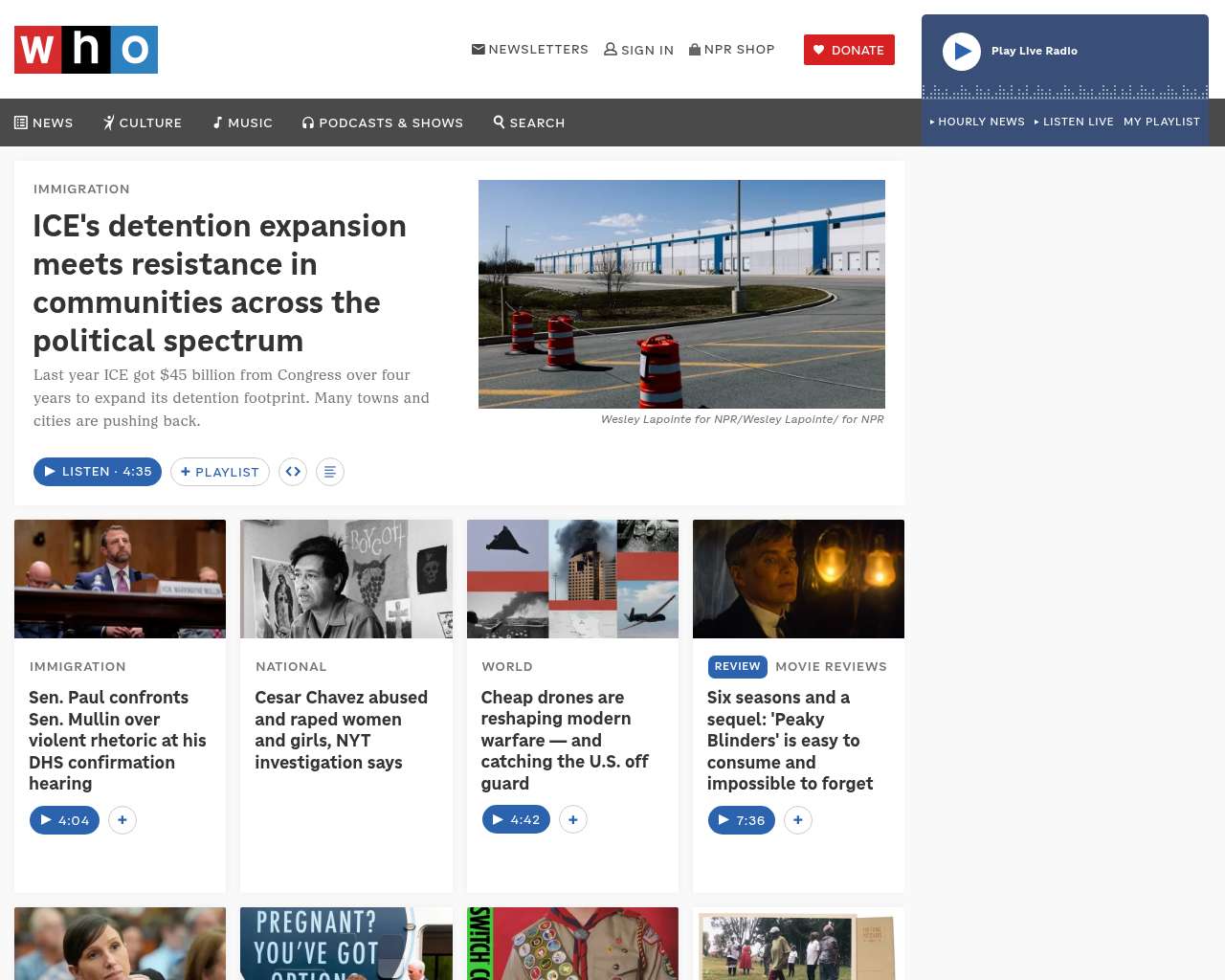Click the ICE story summary paragraph
The image size is (1225, 980).
(232, 398)
